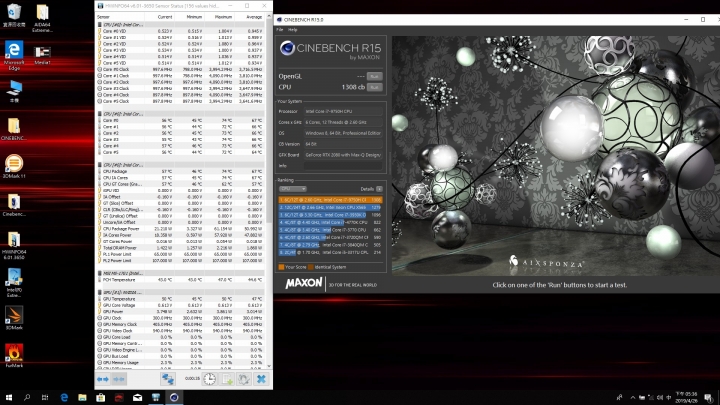This screenshot has height=405, width=720.
Task: Open the Media1 desktop icon
Action: click(x=42, y=55)
